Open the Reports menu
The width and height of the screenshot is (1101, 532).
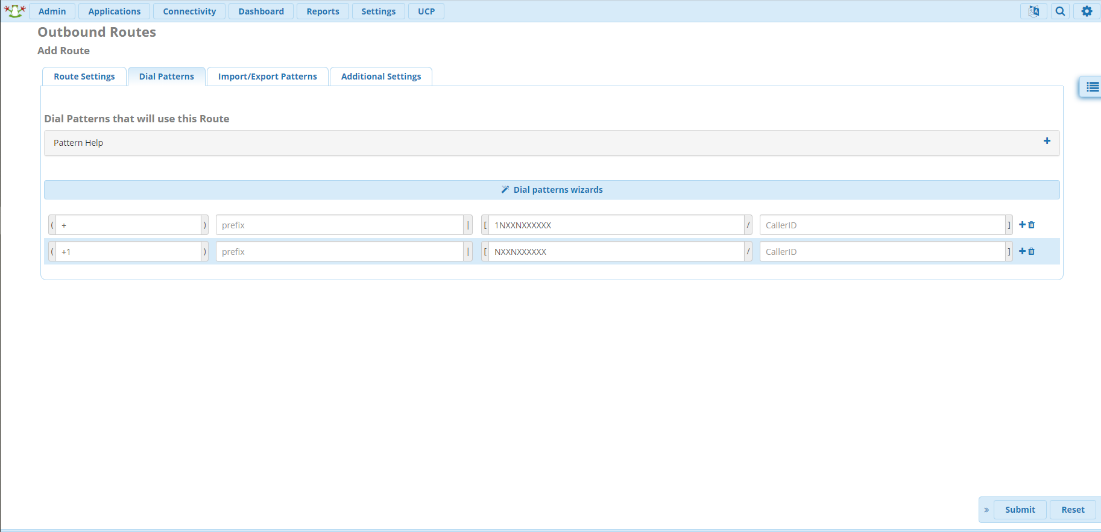tap(322, 11)
